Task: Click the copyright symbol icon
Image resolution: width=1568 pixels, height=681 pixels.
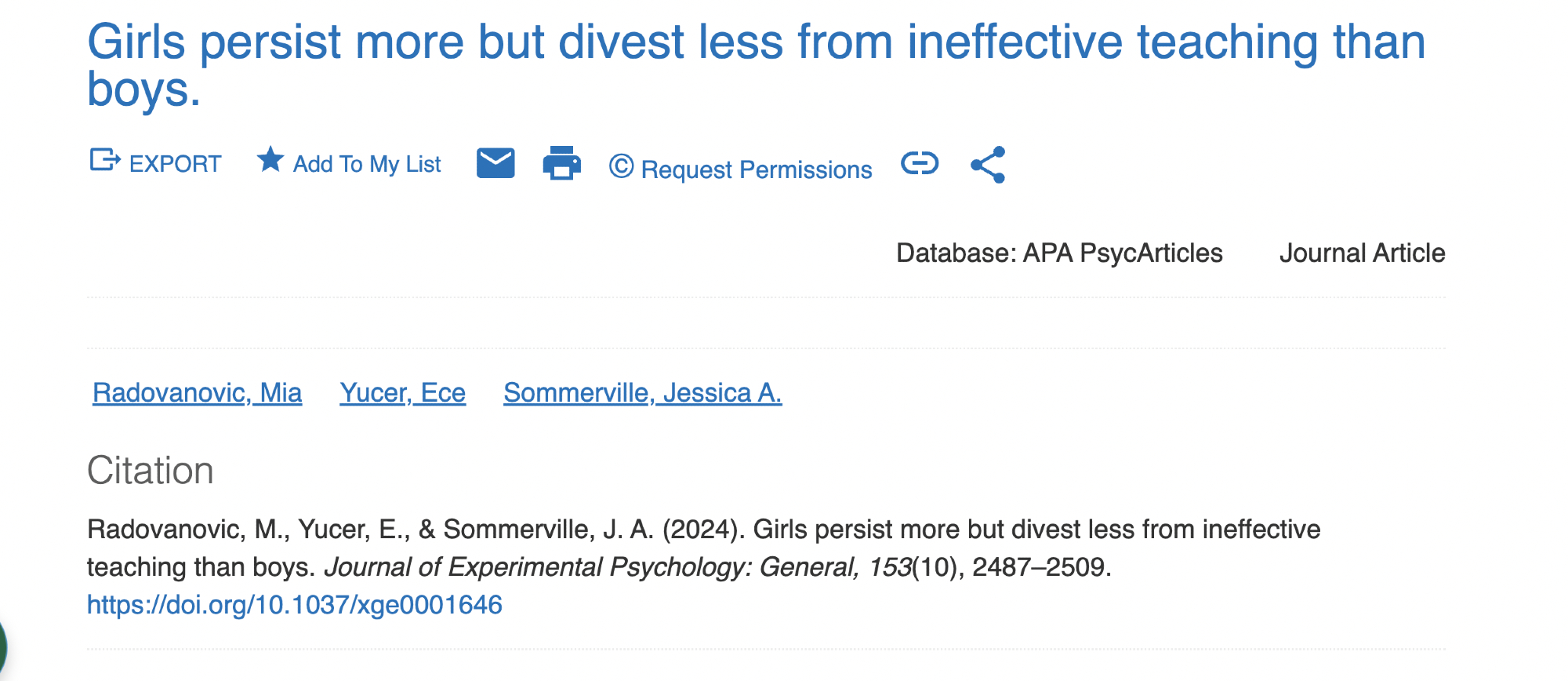Action: click(x=621, y=166)
